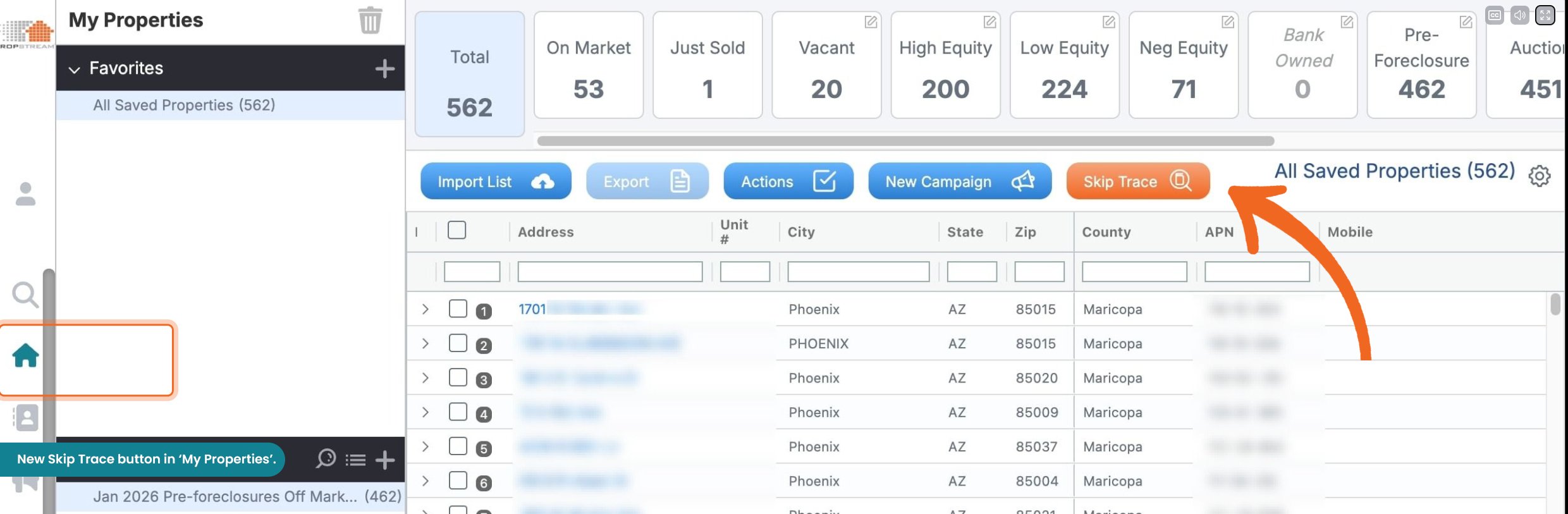Expand row 5 details chevron

click(426, 446)
